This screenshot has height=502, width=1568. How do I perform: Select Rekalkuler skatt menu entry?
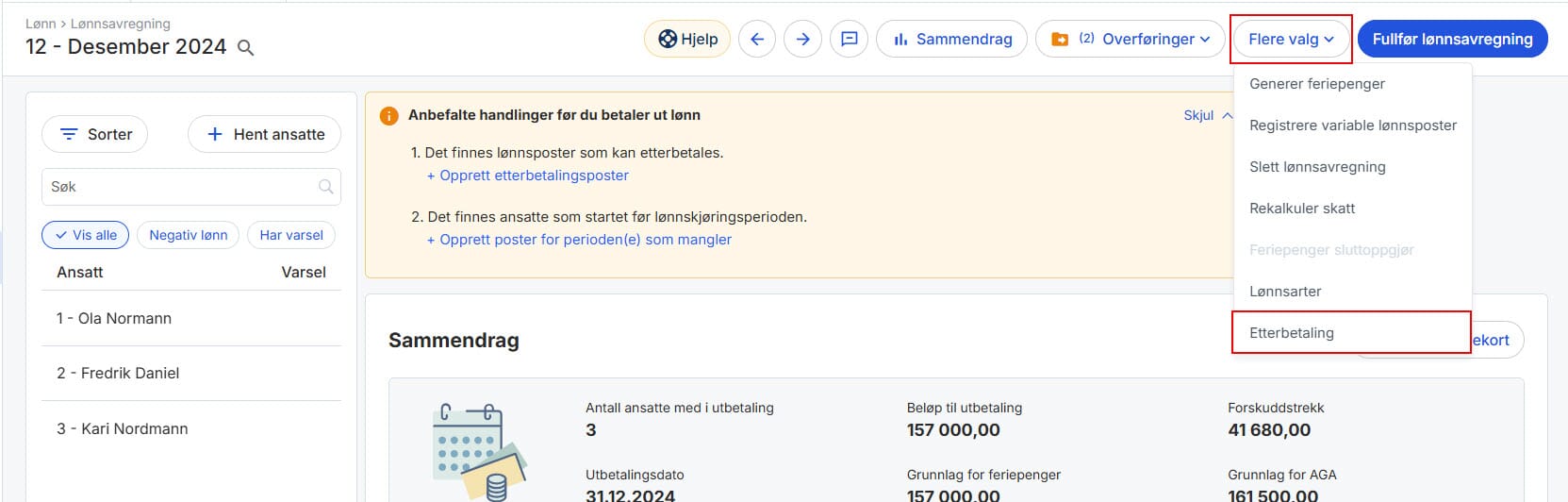coord(1302,209)
